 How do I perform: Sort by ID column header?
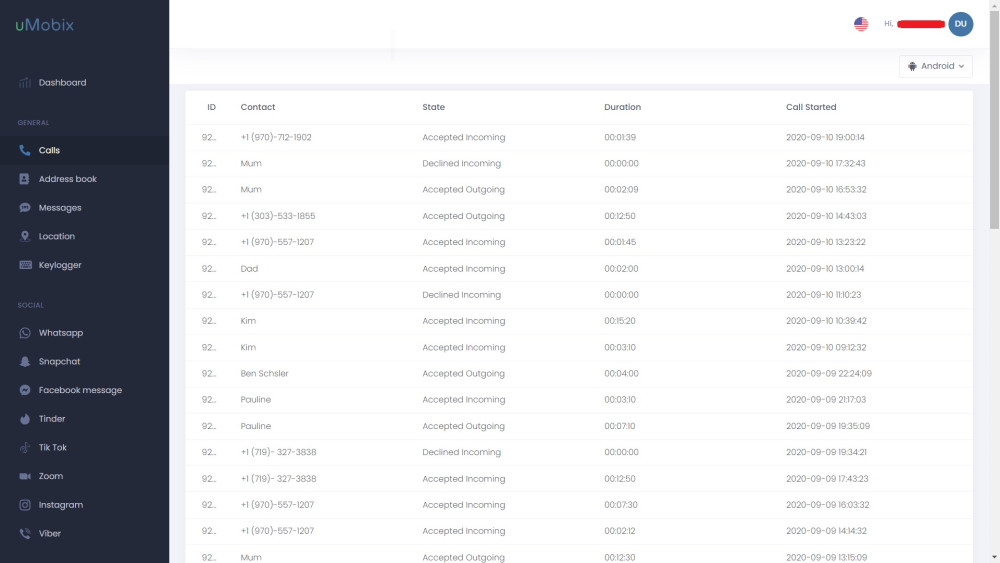point(211,107)
